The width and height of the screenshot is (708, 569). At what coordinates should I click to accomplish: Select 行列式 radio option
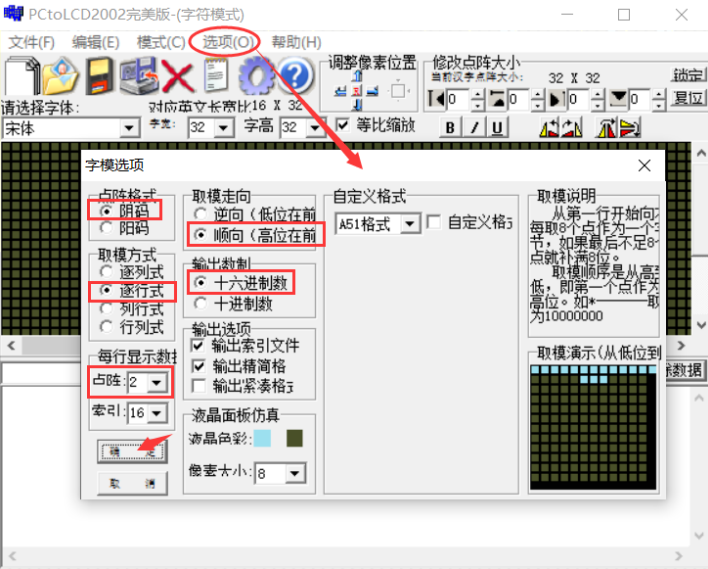pos(106,326)
